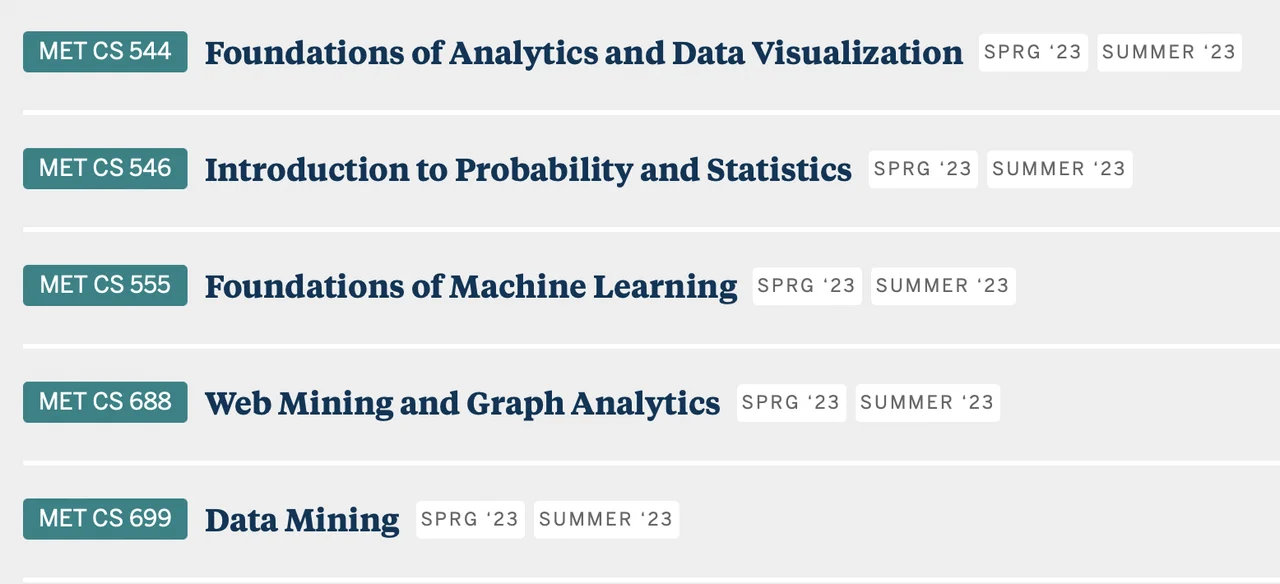
Task: Select SPRG '23 tag for Web Mining
Action: tap(791, 403)
